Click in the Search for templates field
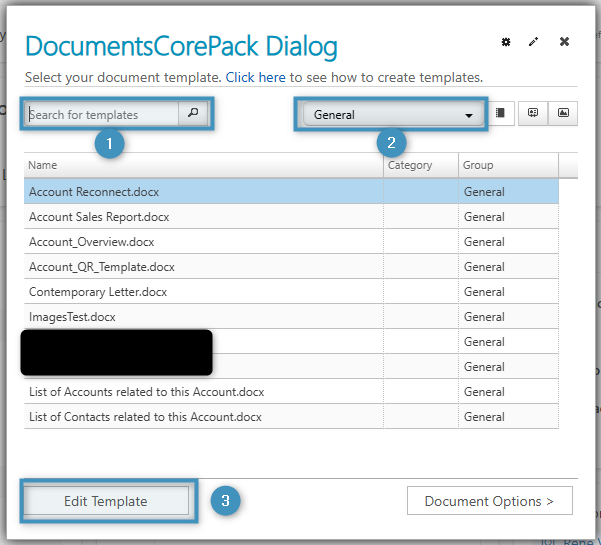 pyautogui.click(x=102, y=115)
